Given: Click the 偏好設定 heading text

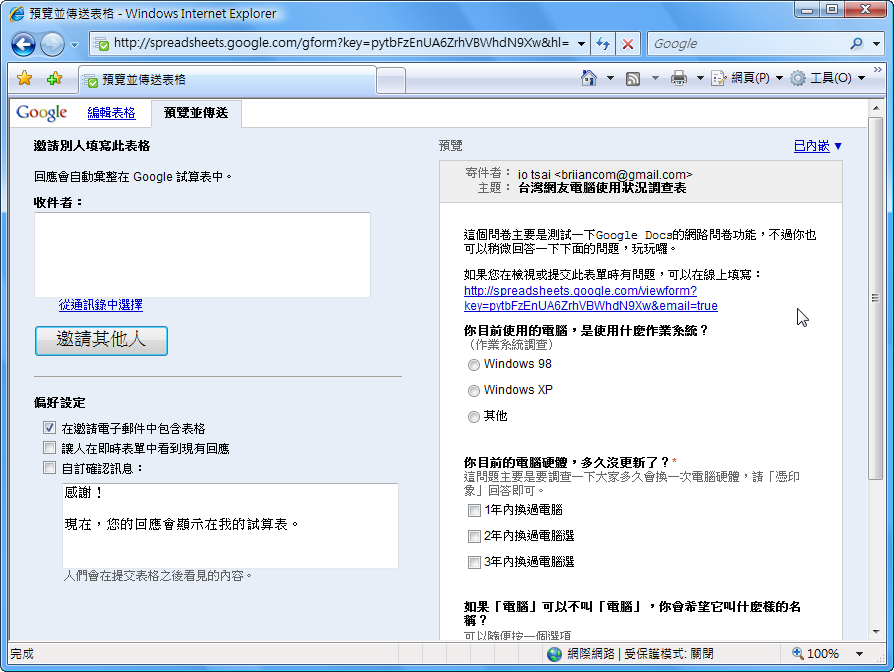Looking at the screenshot, I should click(60, 402).
